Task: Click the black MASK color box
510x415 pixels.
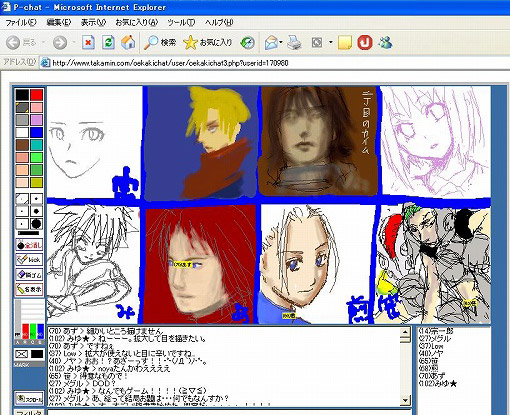Action: (x=37, y=354)
